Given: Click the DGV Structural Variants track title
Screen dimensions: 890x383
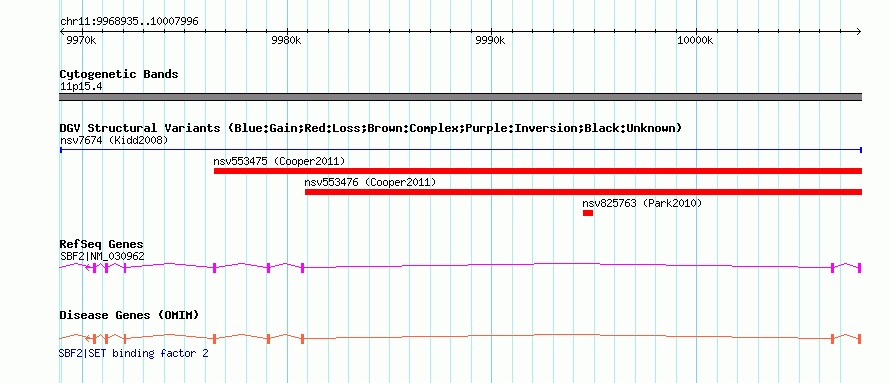Looking at the screenshot, I should tap(371, 128).
